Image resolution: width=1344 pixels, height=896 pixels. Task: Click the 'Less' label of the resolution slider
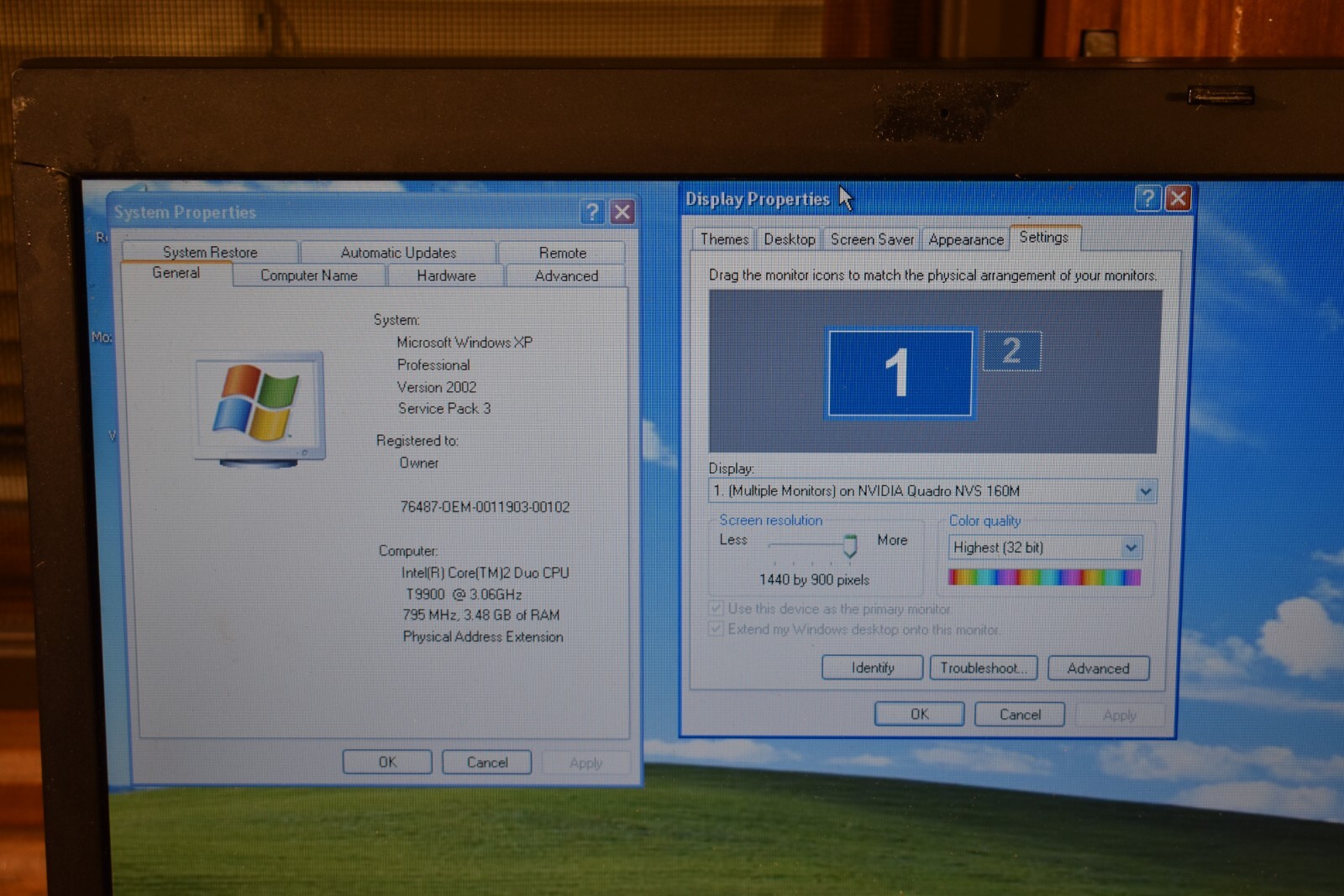[x=733, y=540]
